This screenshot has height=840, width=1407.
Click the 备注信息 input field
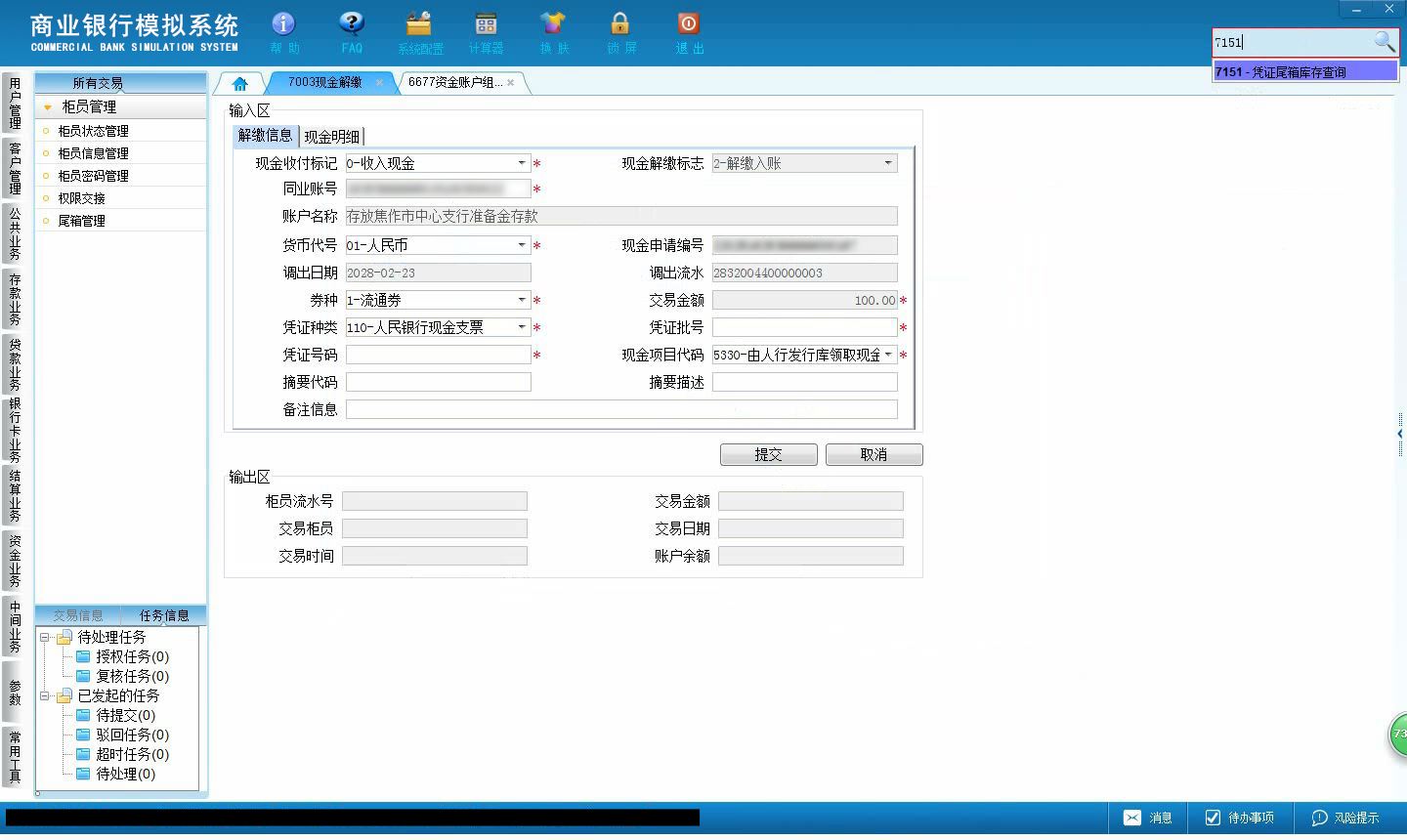[621, 409]
